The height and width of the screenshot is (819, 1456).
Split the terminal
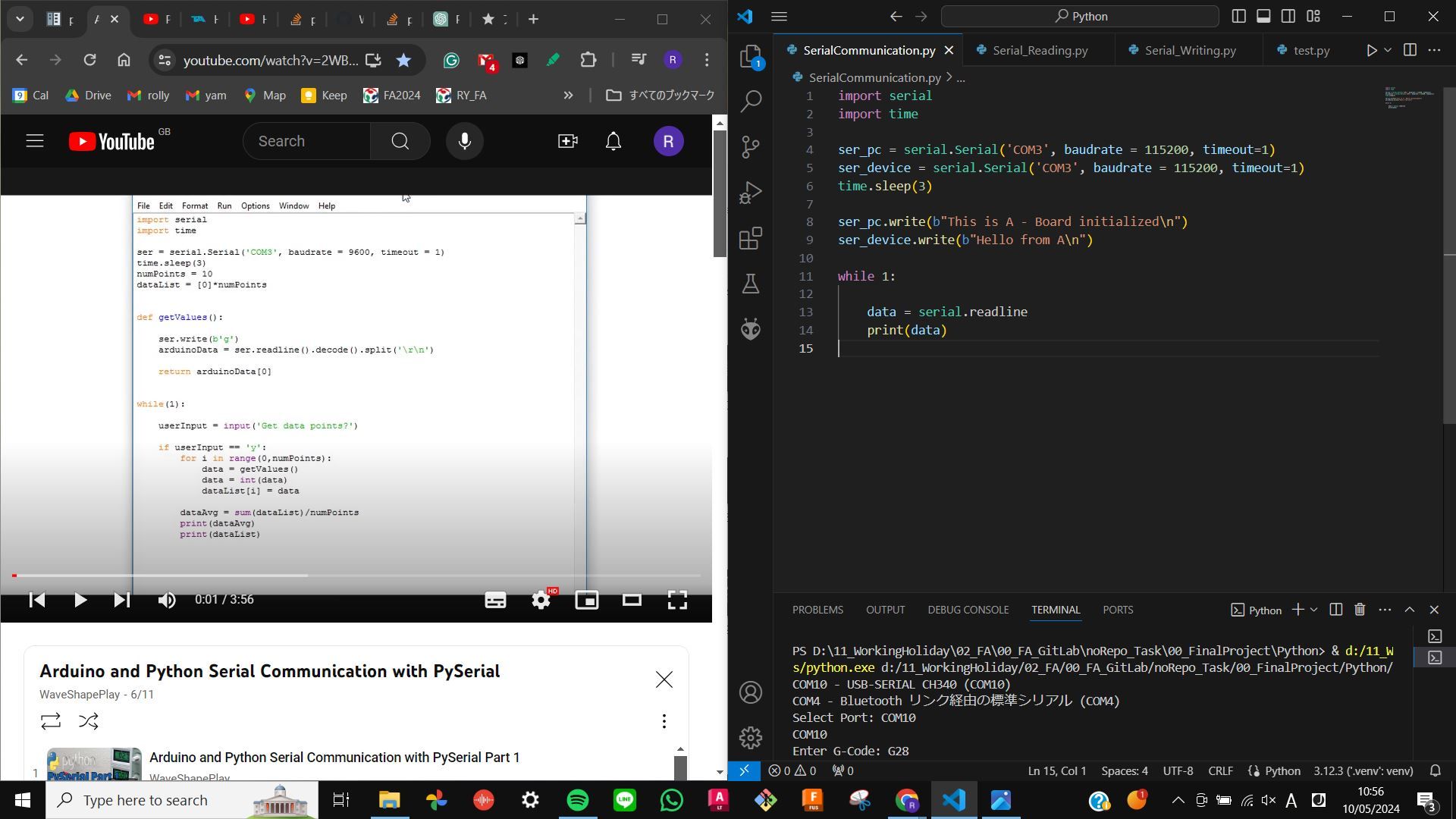click(x=1336, y=610)
